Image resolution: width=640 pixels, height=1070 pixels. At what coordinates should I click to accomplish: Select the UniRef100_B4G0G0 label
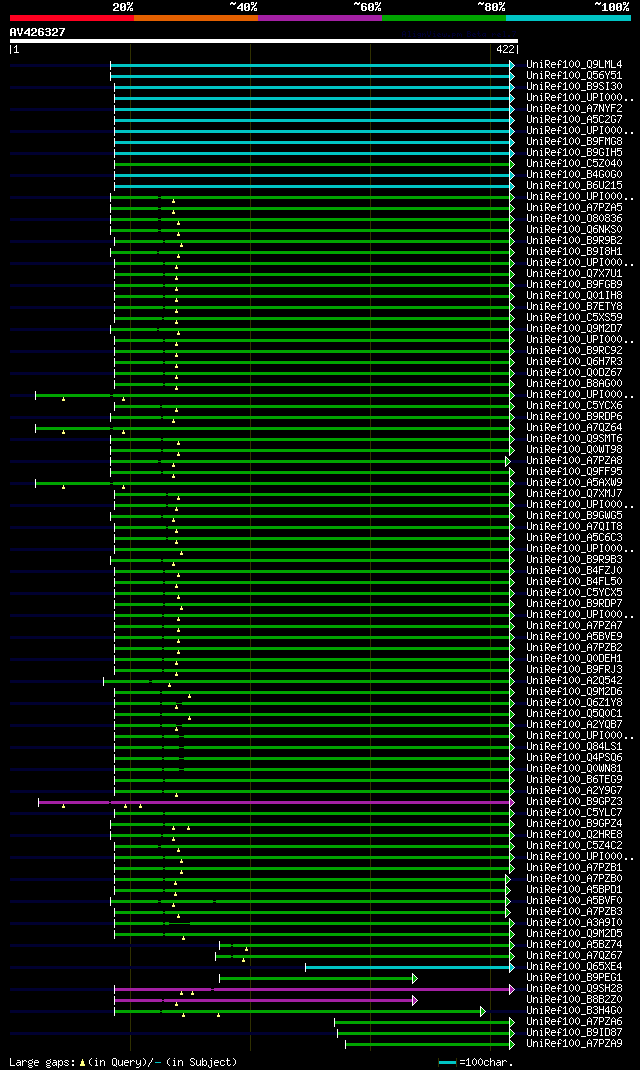point(574,175)
